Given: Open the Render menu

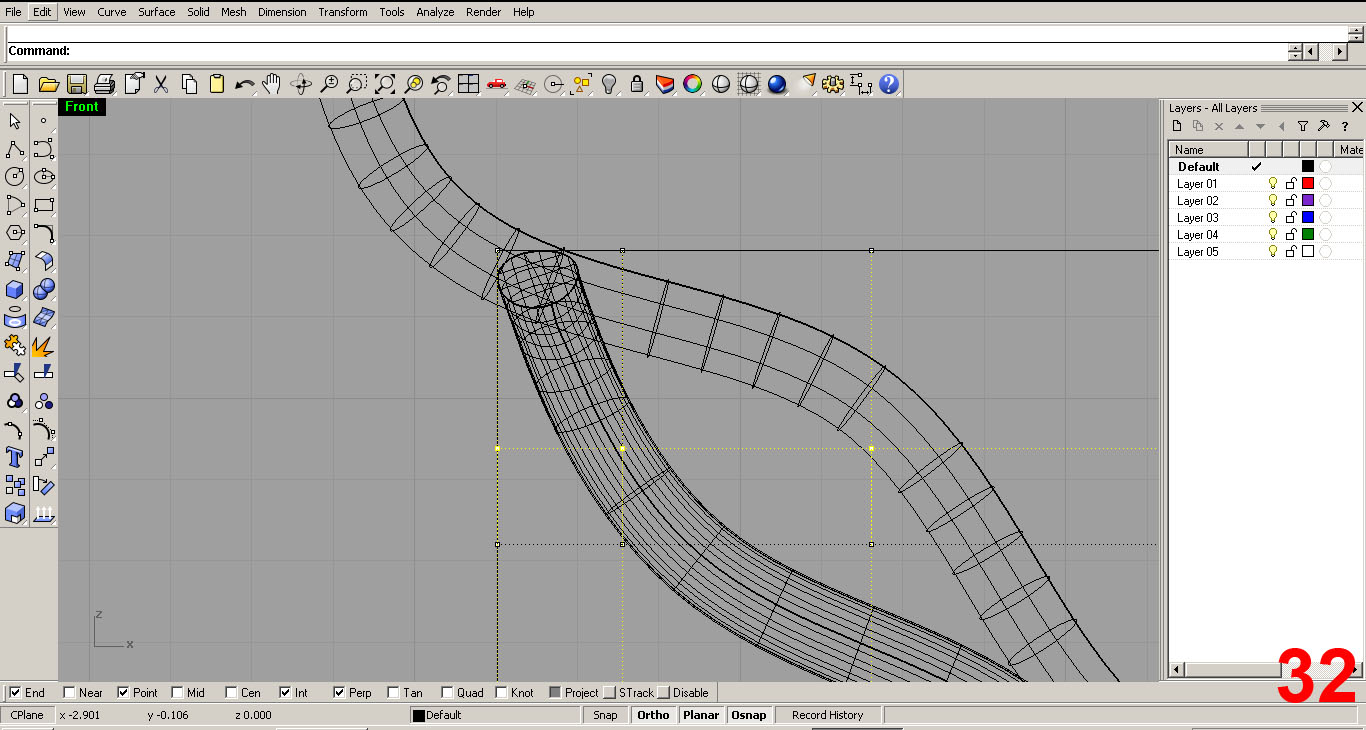Looking at the screenshot, I should click(x=484, y=12).
